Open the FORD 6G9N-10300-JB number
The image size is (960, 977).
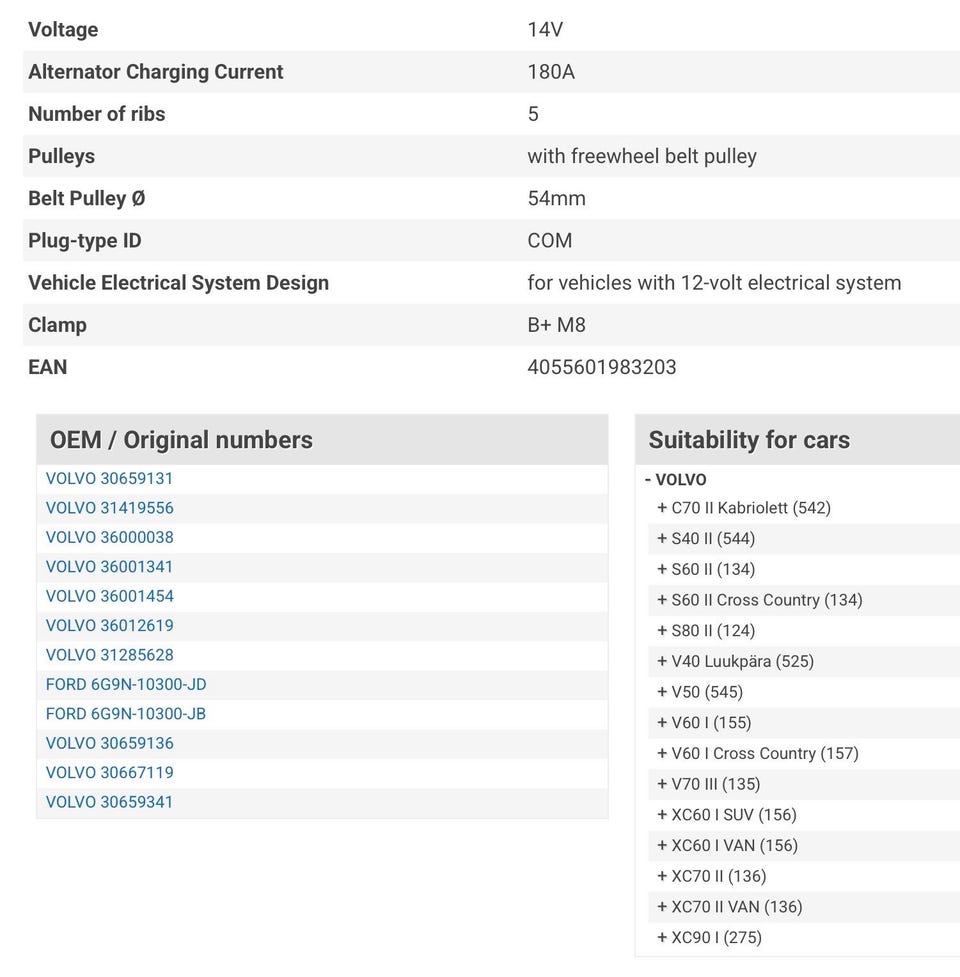click(126, 714)
